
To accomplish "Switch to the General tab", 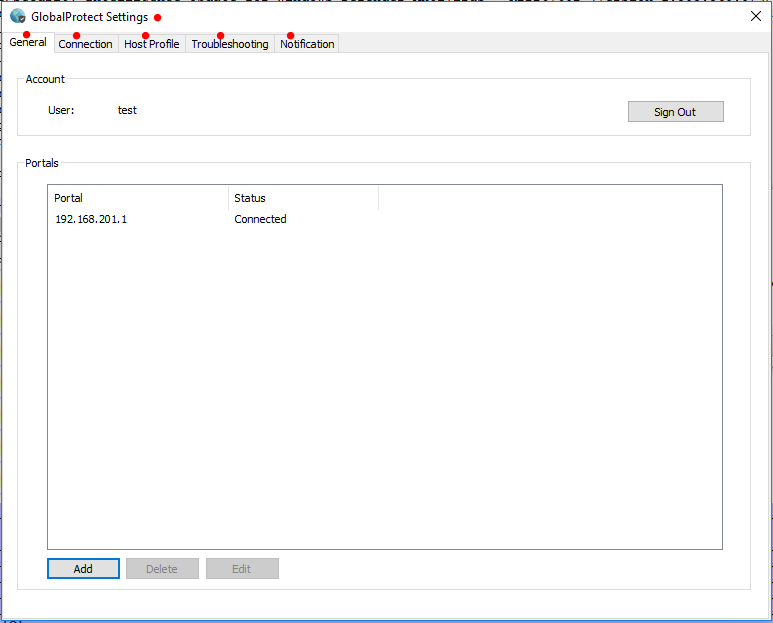I will [28, 42].
